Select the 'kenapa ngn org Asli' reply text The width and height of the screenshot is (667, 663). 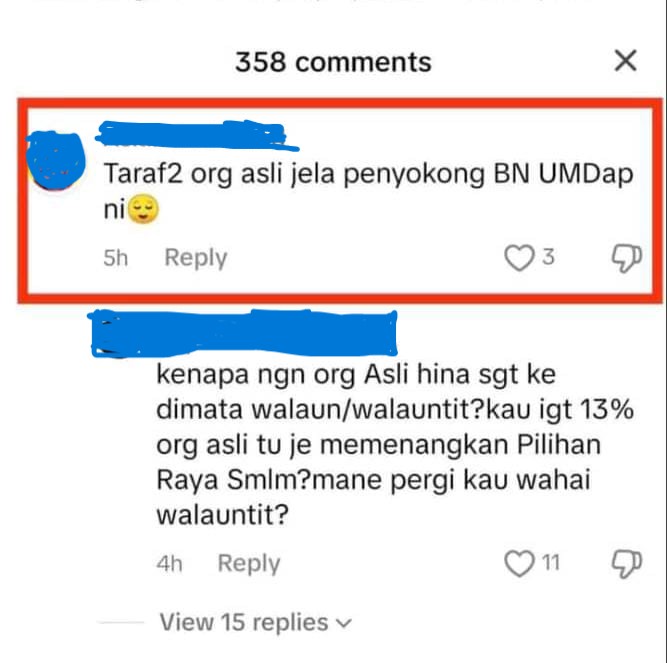[395, 445]
